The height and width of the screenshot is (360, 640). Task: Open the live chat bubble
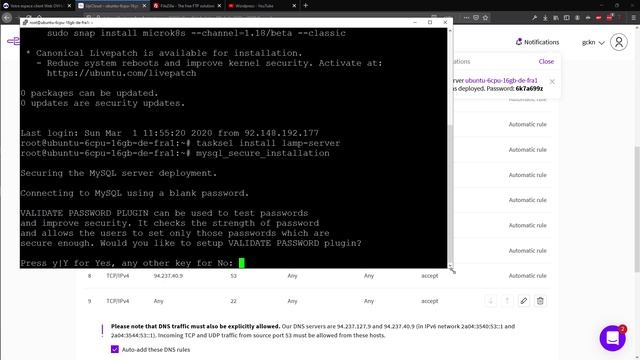click(x=613, y=338)
